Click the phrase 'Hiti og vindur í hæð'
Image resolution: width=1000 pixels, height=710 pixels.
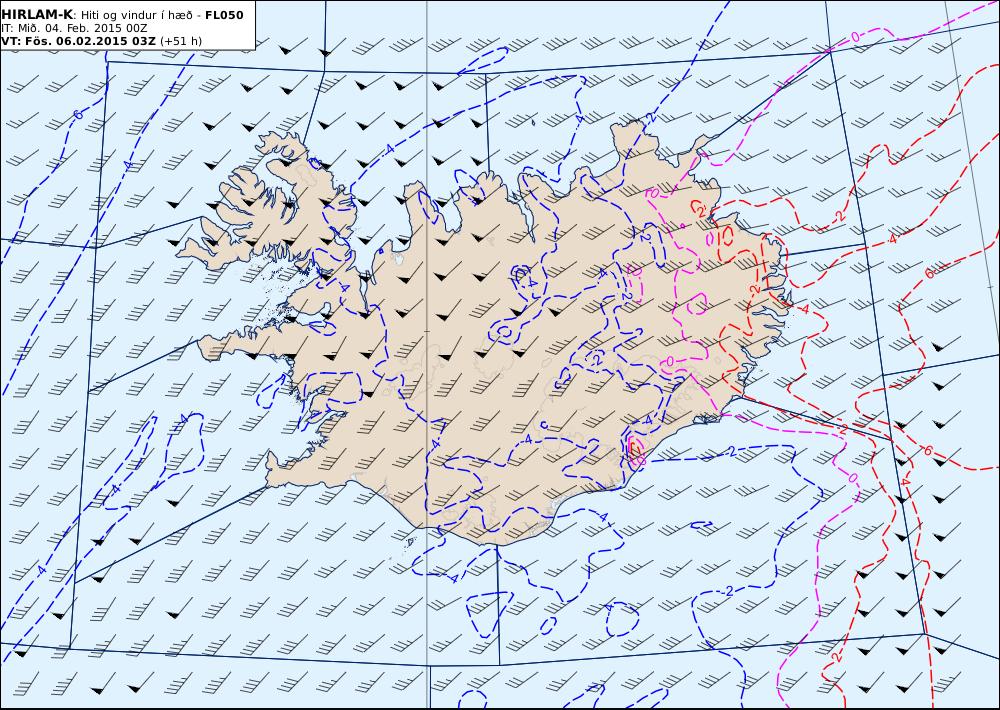click(137, 15)
